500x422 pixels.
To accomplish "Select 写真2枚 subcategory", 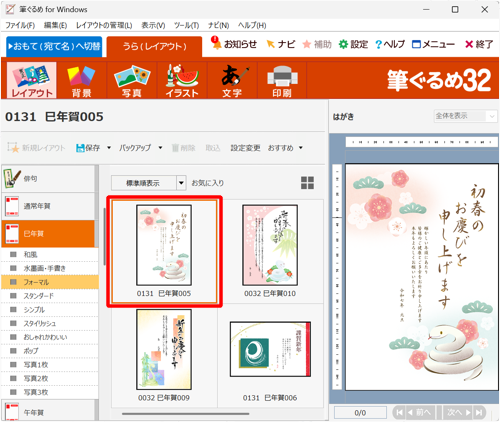I will [x=50, y=378].
